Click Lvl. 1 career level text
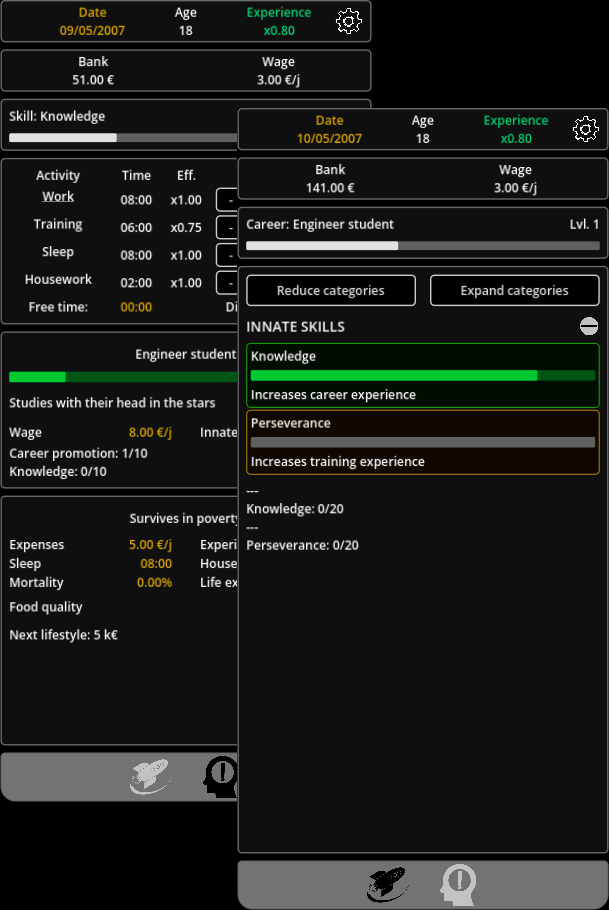This screenshot has height=910, width=609. pos(584,224)
